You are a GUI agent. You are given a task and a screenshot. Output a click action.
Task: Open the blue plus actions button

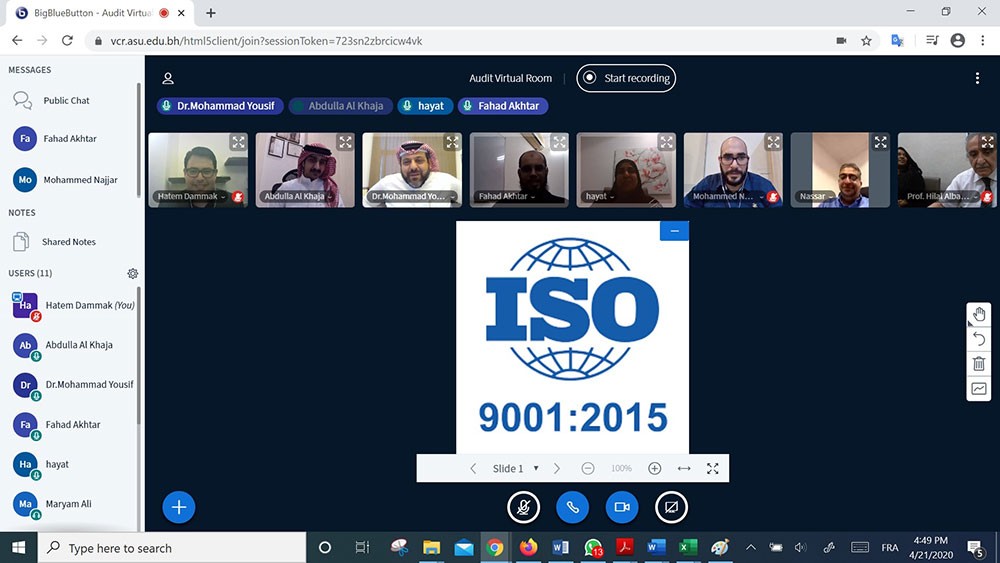[179, 507]
